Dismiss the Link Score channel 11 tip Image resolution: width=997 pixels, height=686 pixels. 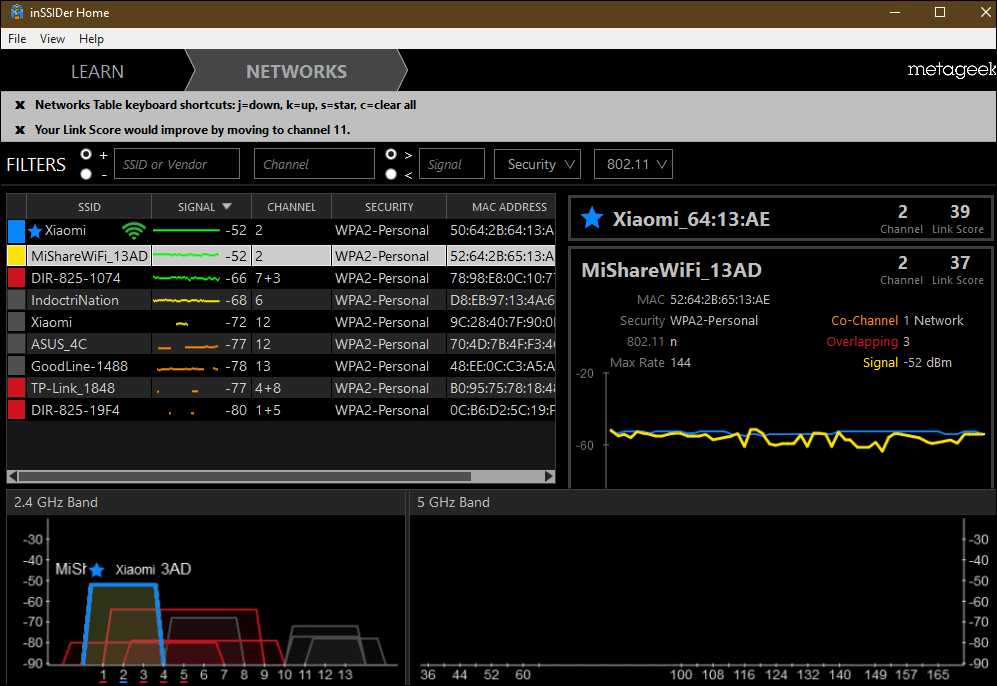click(20, 130)
